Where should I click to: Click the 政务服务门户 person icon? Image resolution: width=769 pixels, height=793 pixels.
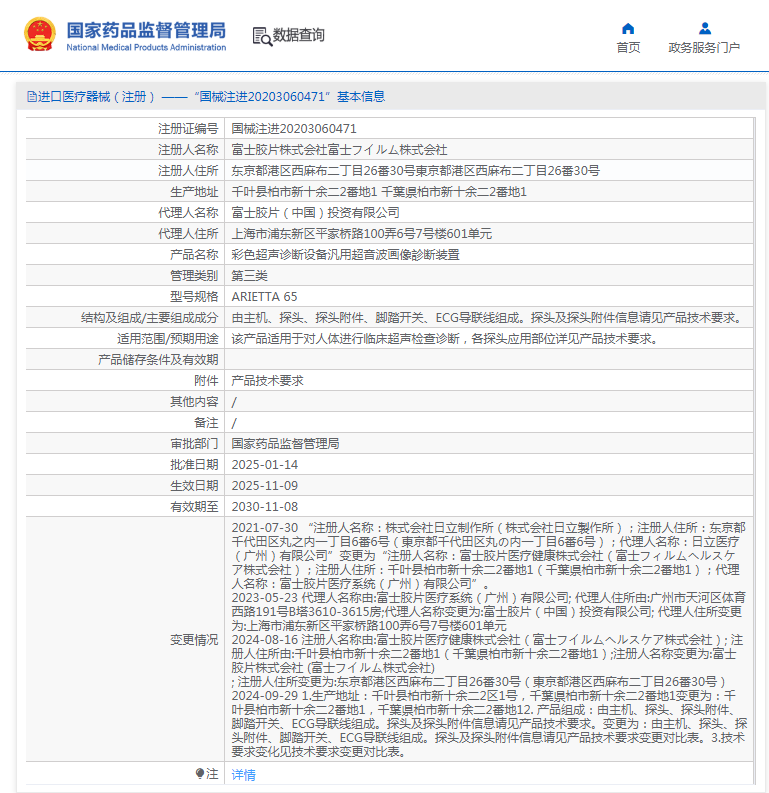coord(705,28)
